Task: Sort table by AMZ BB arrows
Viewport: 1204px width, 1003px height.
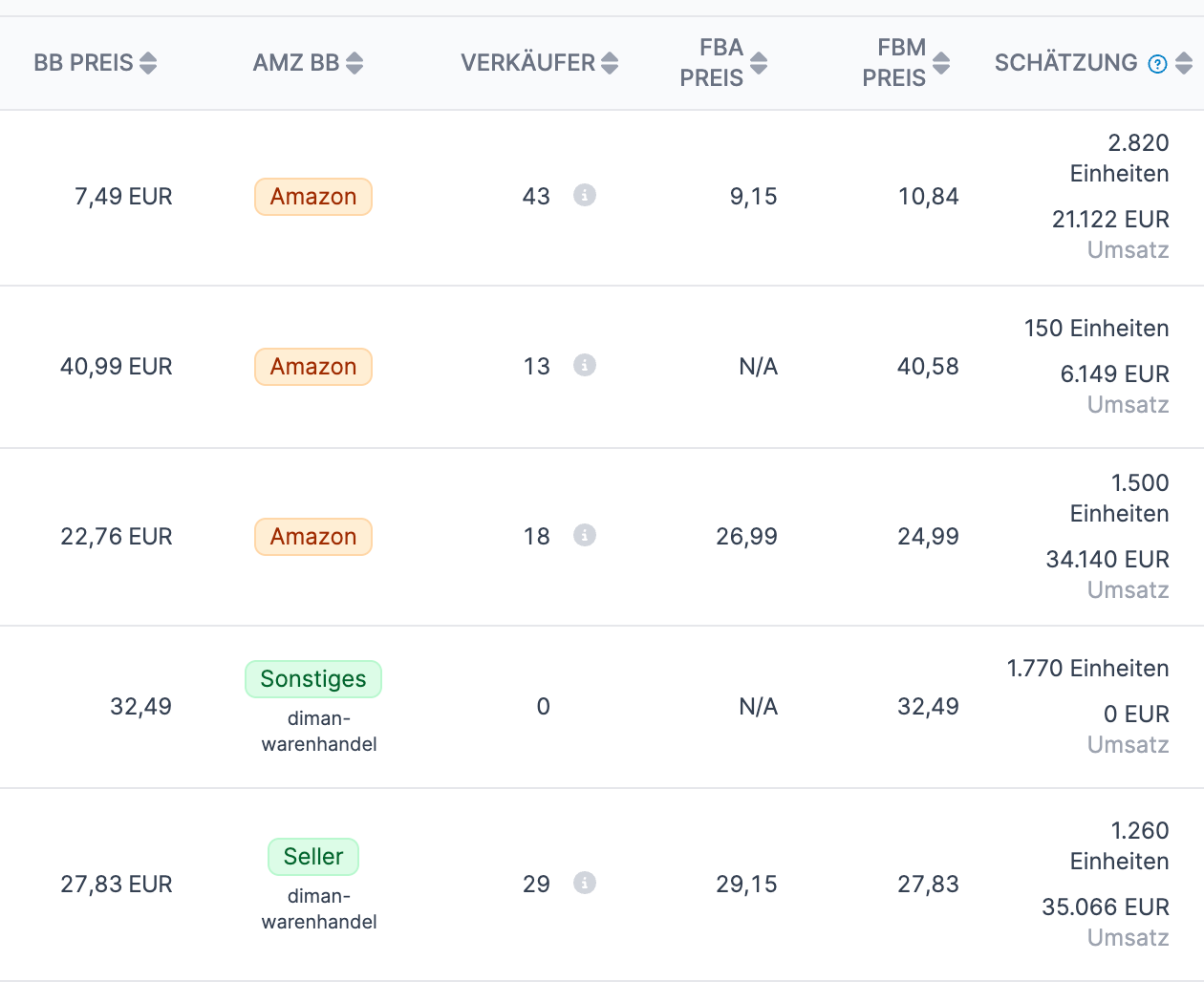Action: tap(355, 63)
